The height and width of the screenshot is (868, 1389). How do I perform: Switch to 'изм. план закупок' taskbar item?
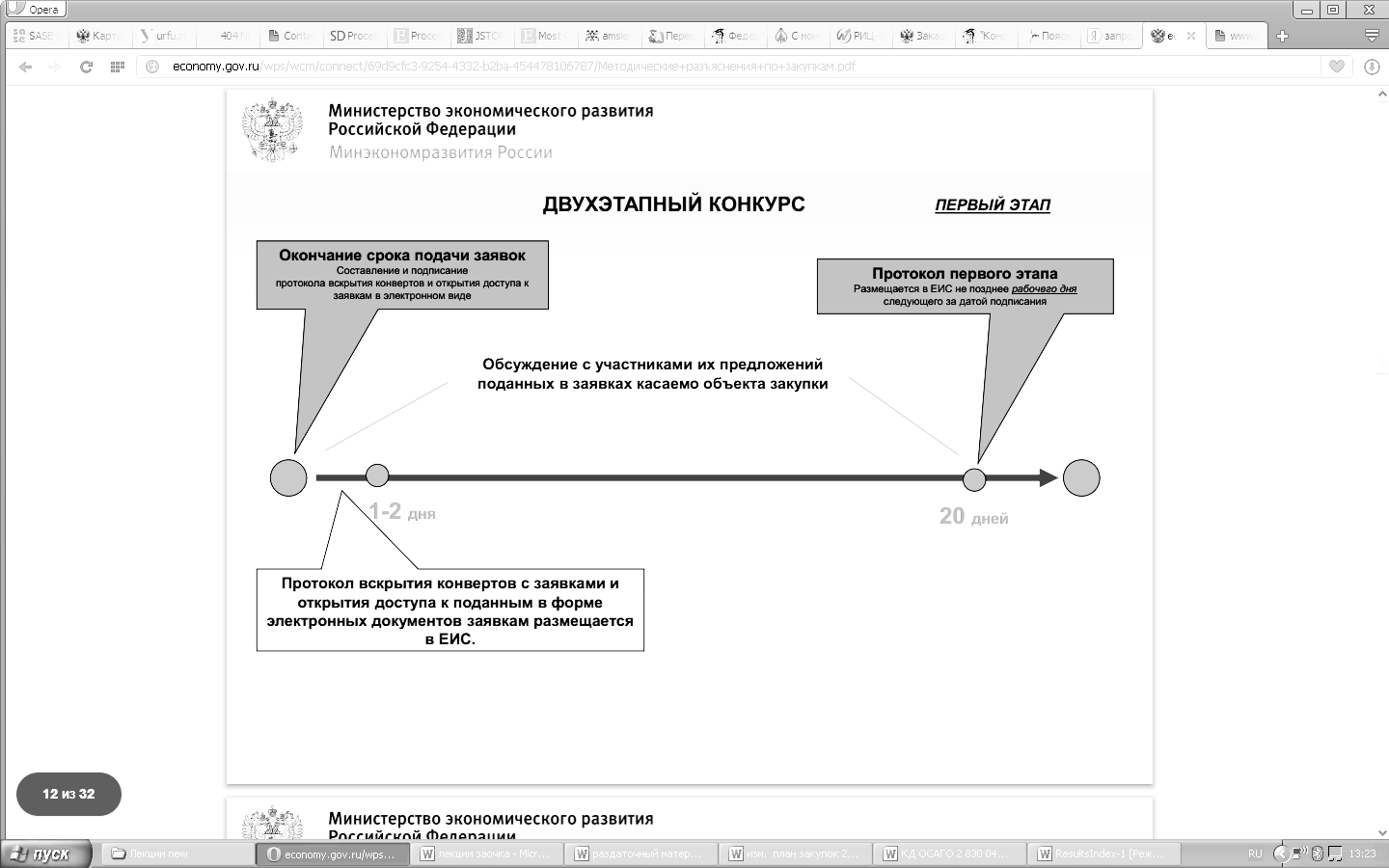(x=796, y=854)
